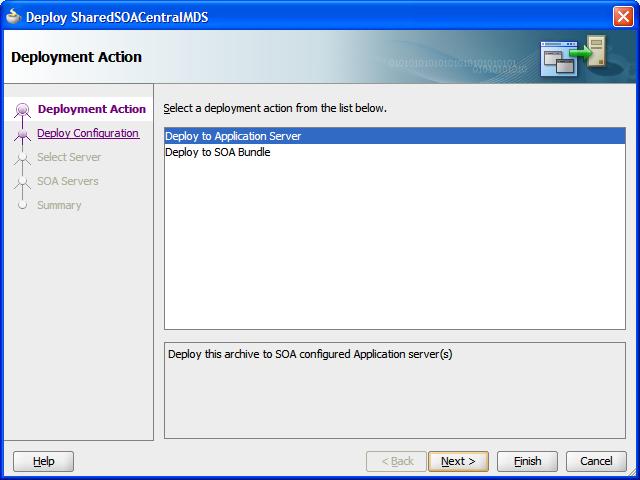
Task: Click the Select Server step label
Action: [x=69, y=157]
